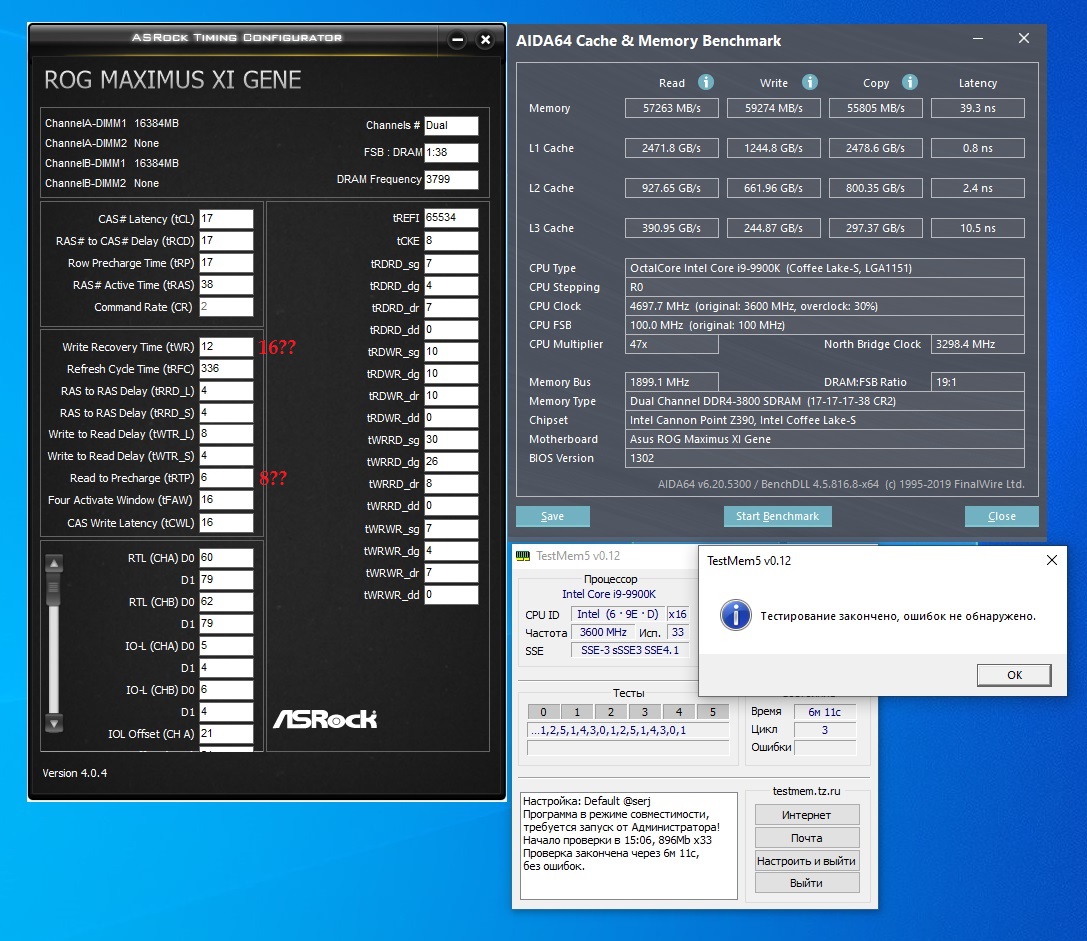This screenshot has width=1087, height=941.
Task: Click the Copy info icon in AIDA64
Action: click(x=910, y=83)
